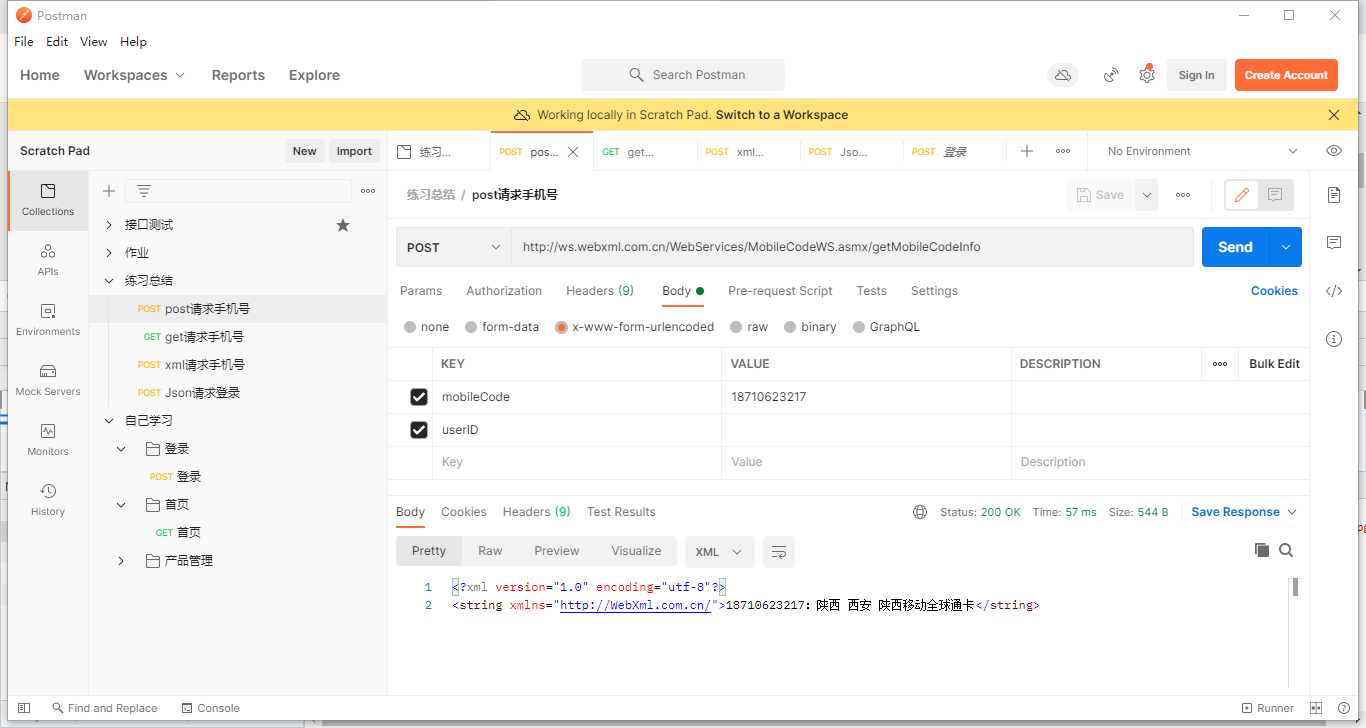Toggle the line wrap icon in response toolbar

(779, 551)
